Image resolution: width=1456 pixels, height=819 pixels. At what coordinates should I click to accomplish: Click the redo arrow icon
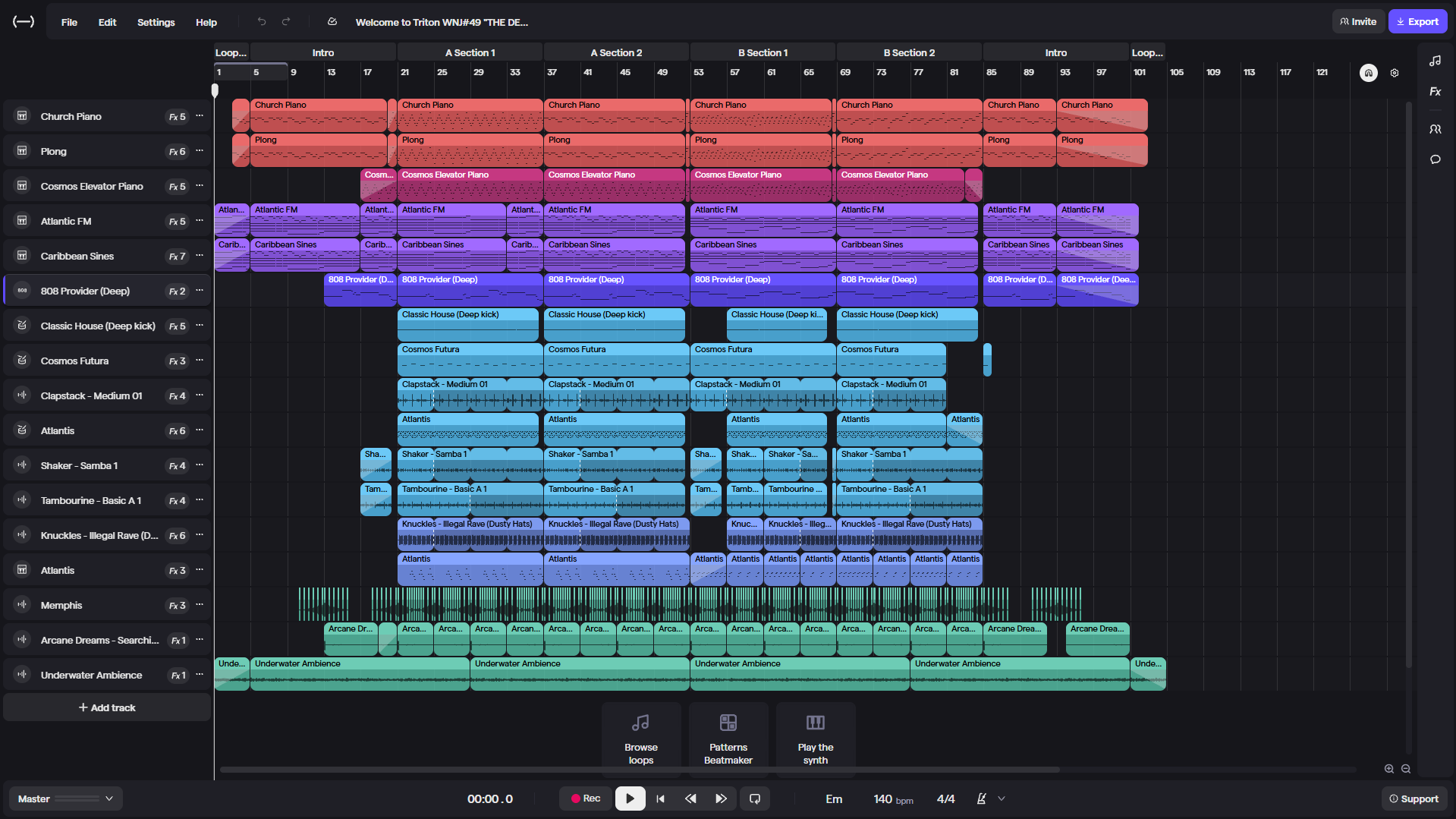pos(286,22)
